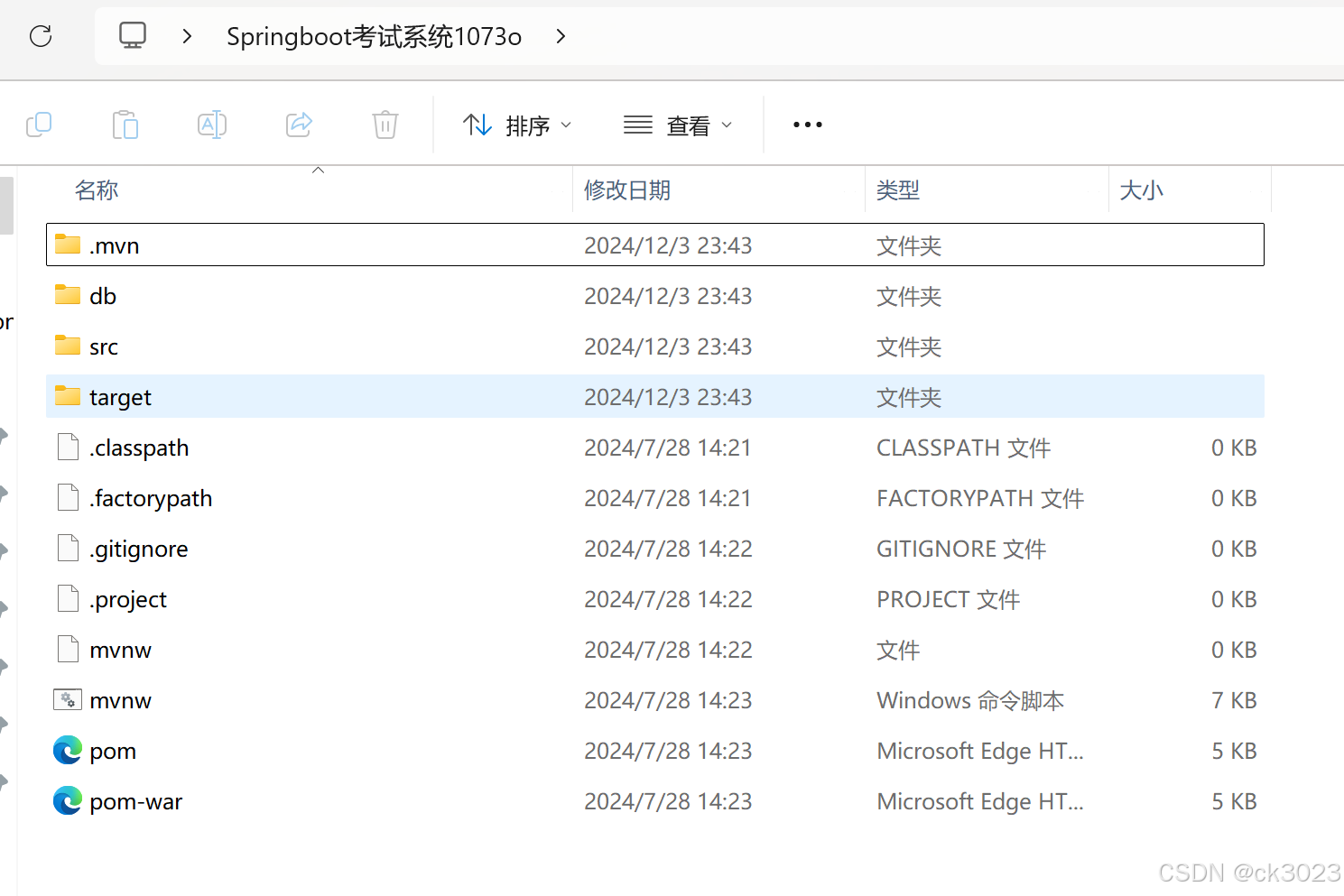This screenshot has width=1344, height=896.
Task: Click the Share icon in the toolbar
Action: click(299, 125)
